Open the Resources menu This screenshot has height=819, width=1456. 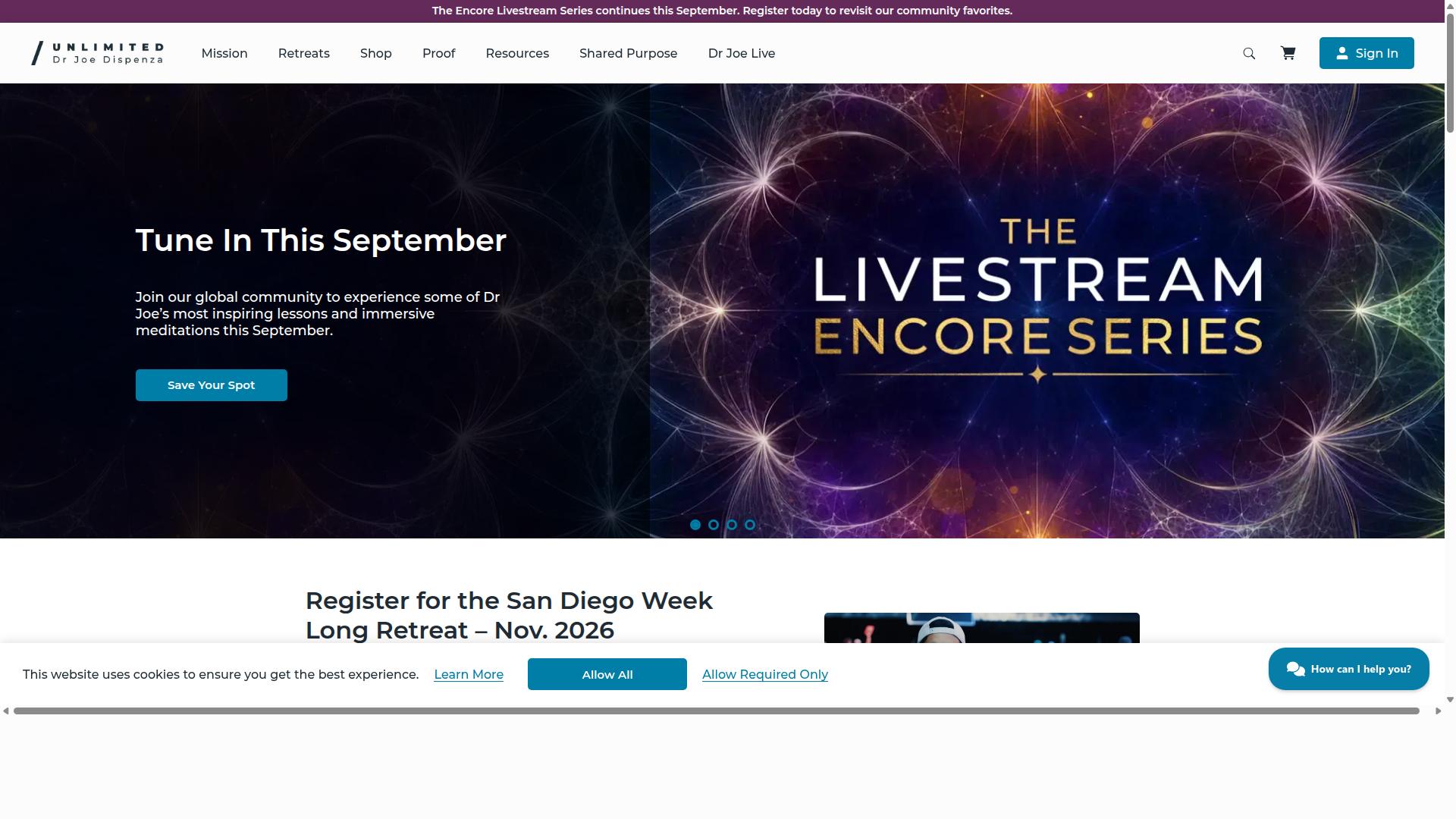click(517, 53)
